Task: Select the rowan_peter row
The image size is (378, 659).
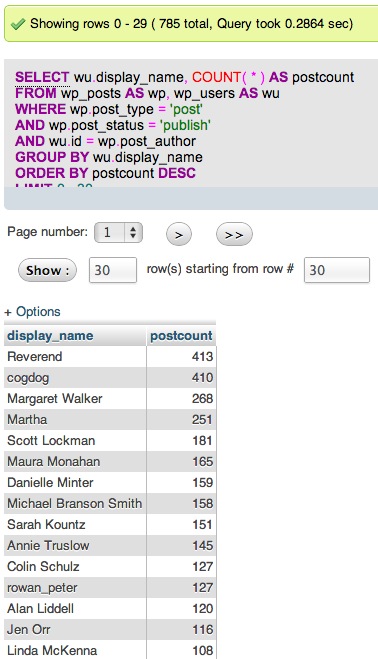Action: 110,588
